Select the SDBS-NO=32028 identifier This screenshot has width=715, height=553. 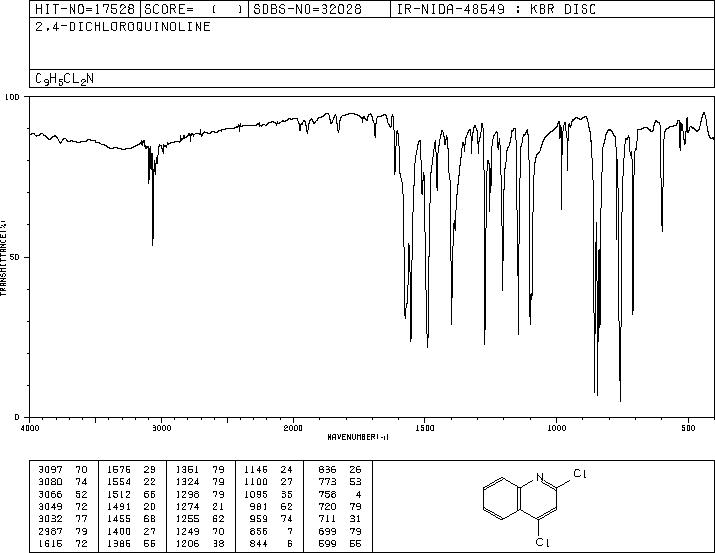click(307, 9)
